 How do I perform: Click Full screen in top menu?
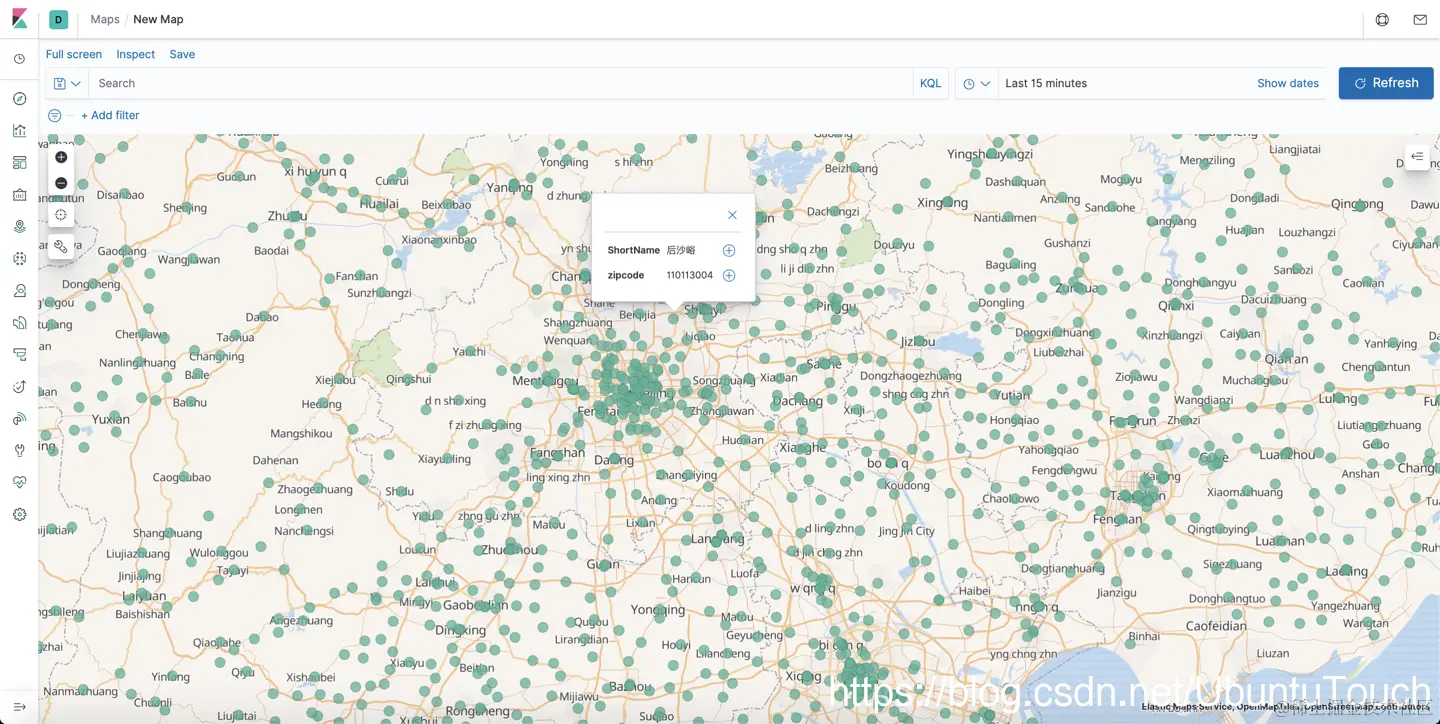pos(74,54)
